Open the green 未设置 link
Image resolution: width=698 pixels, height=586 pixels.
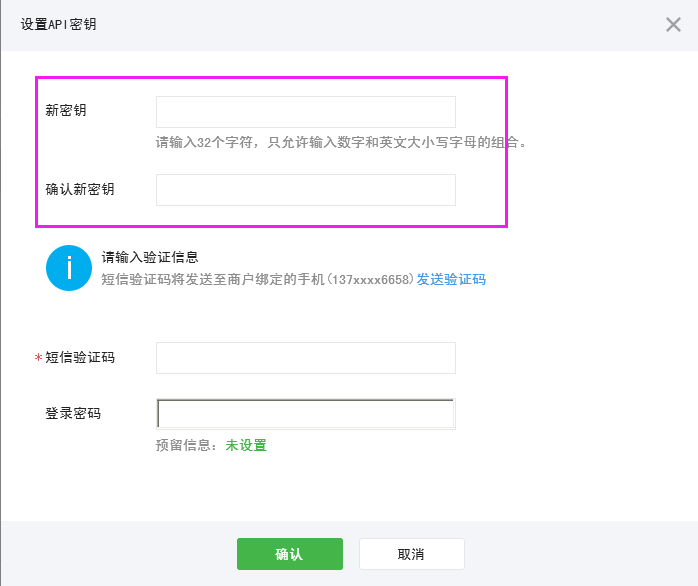[246, 446]
